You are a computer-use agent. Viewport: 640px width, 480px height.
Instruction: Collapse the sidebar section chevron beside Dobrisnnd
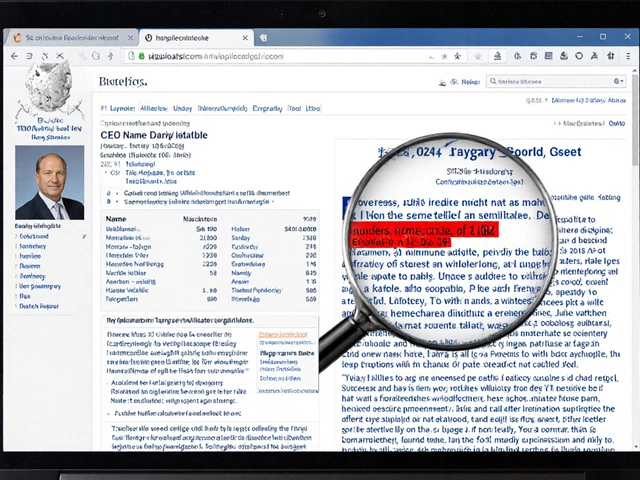[x=84, y=237]
